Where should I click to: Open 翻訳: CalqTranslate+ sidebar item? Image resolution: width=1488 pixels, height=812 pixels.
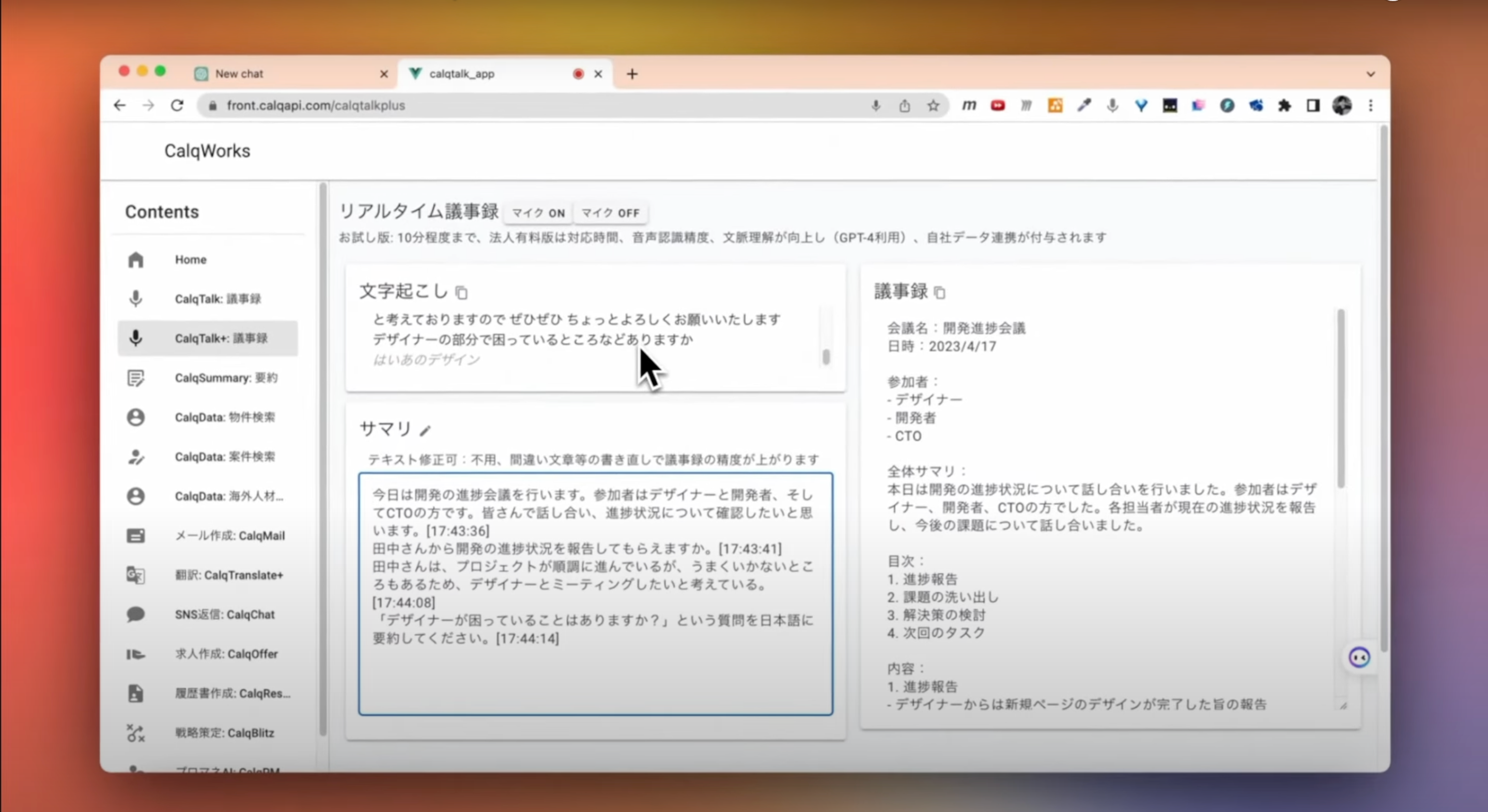229,575
